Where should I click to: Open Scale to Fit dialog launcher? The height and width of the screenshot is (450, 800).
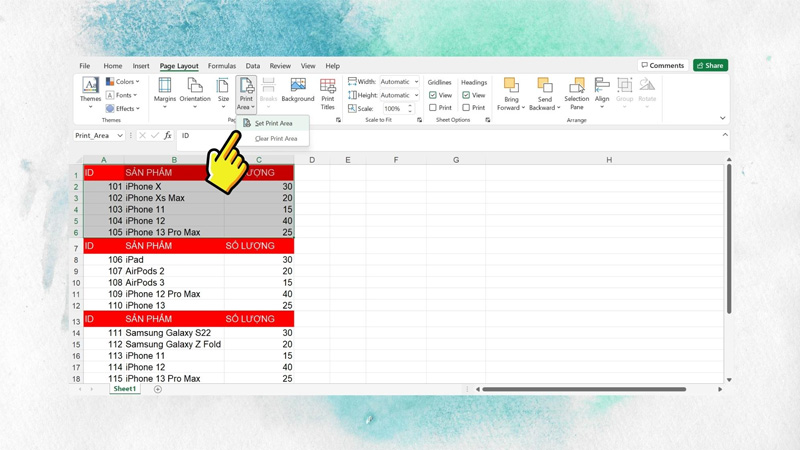point(419,120)
